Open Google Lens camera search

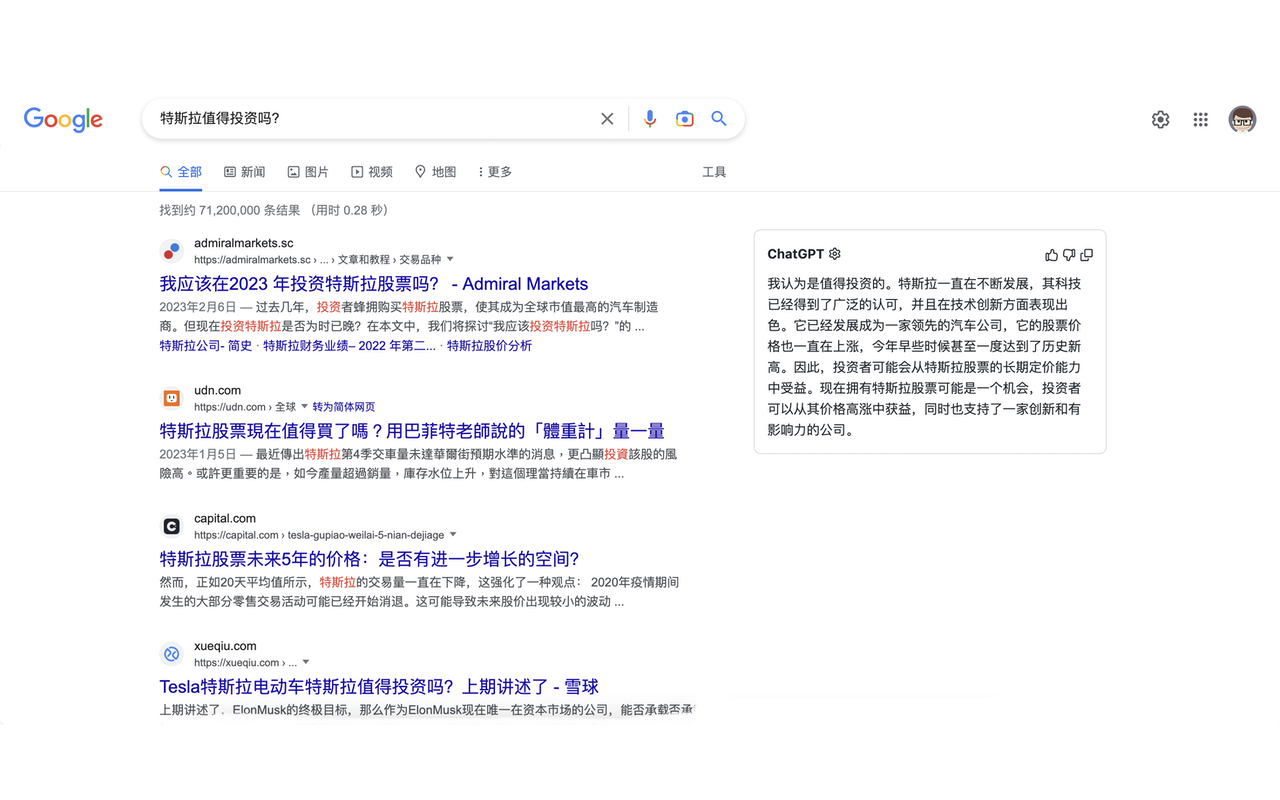pos(685,119)
